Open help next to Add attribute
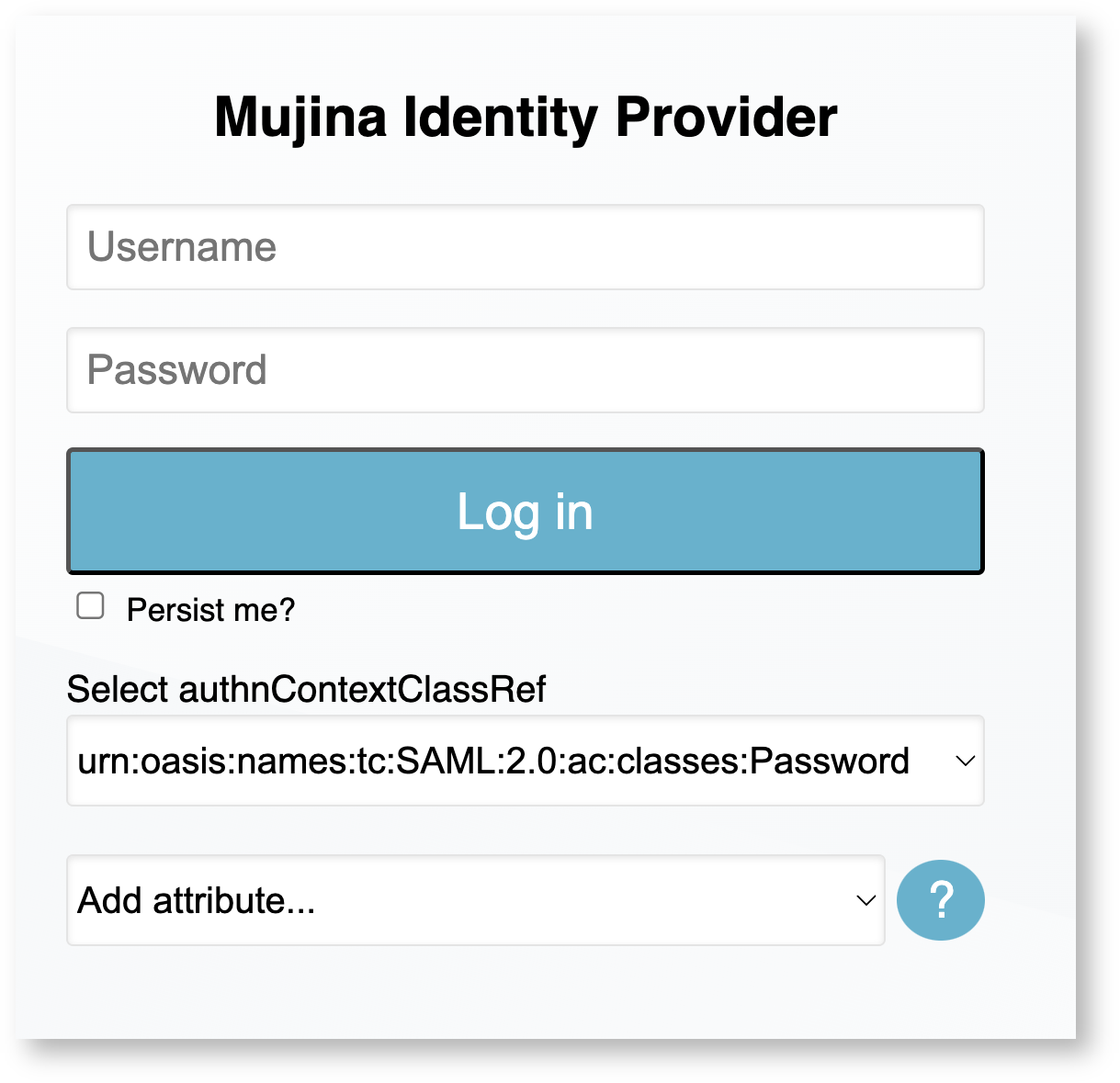Screen dimensions: 1120x1083 940,900
